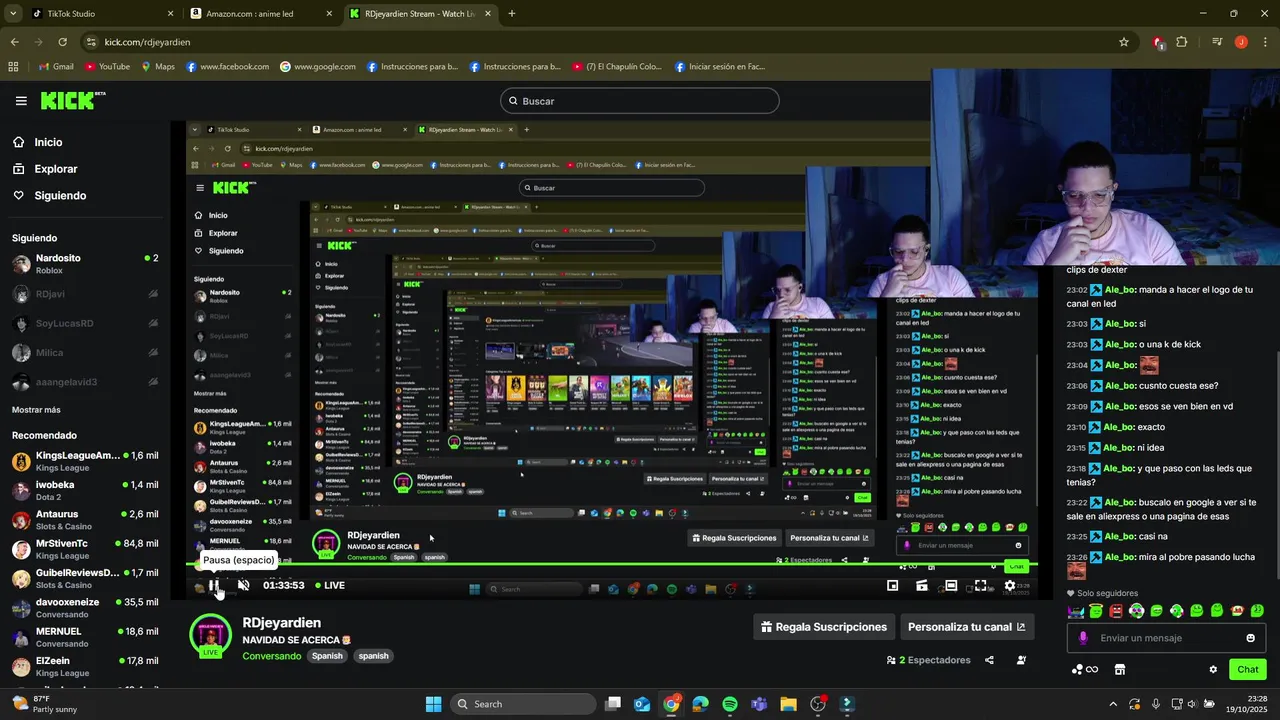Pause the live stream video

pos(214,585)
